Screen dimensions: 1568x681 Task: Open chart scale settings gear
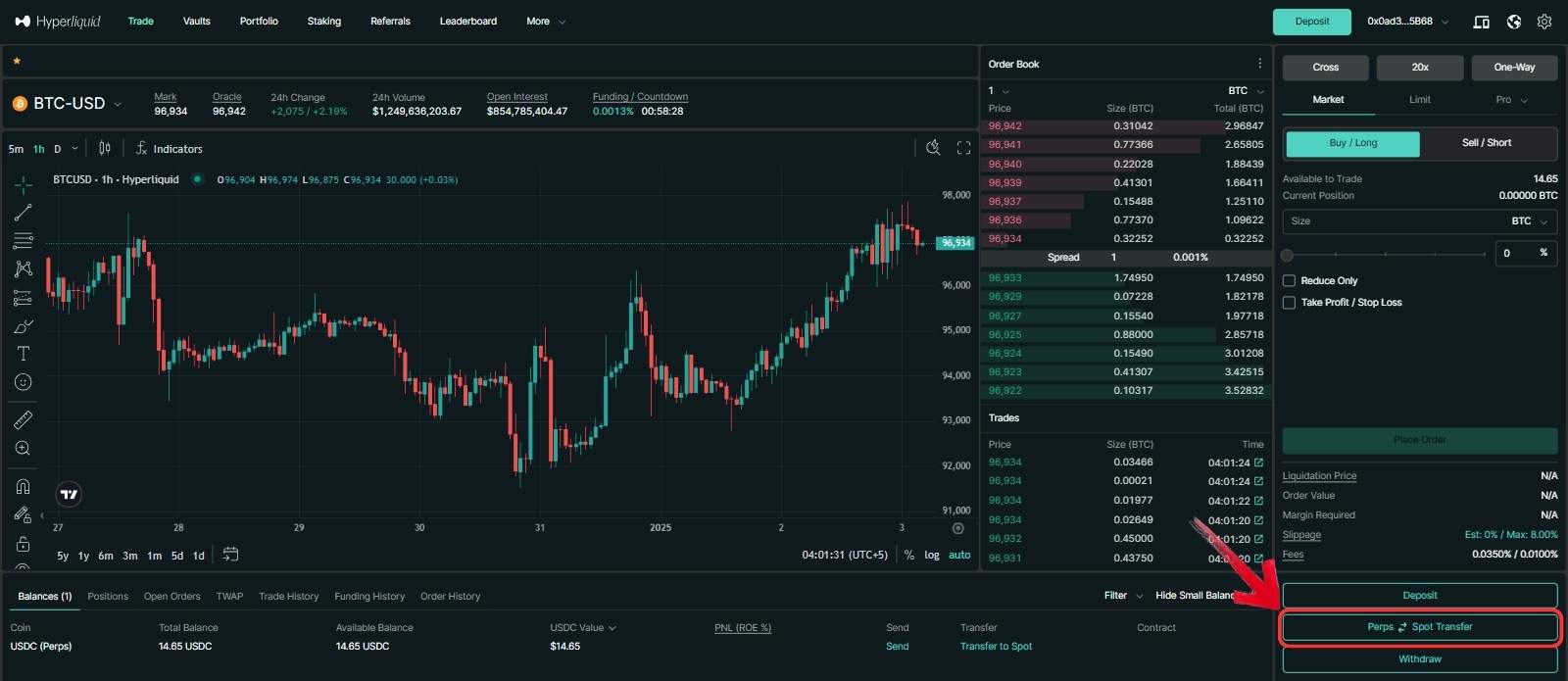(x=958, y=528)
